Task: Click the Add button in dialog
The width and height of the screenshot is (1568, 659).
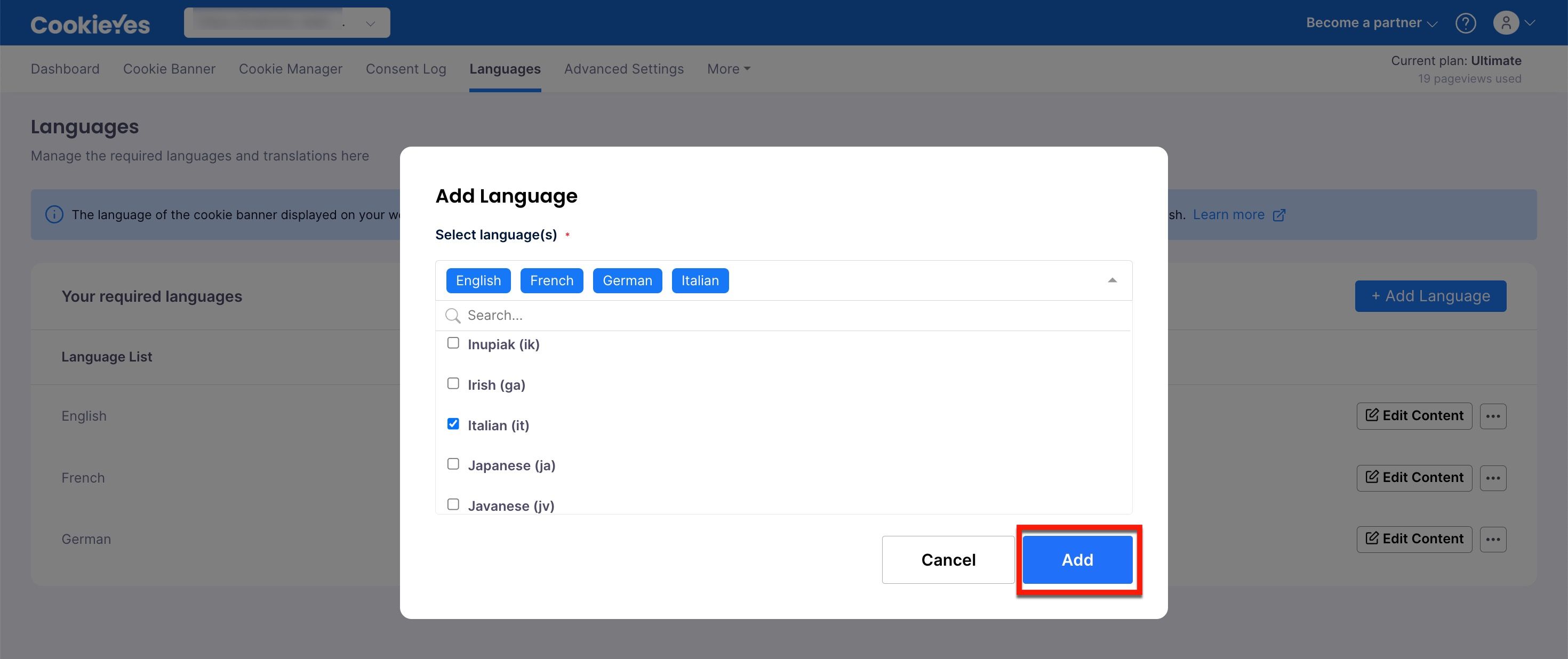Action: coord(1077,560)
